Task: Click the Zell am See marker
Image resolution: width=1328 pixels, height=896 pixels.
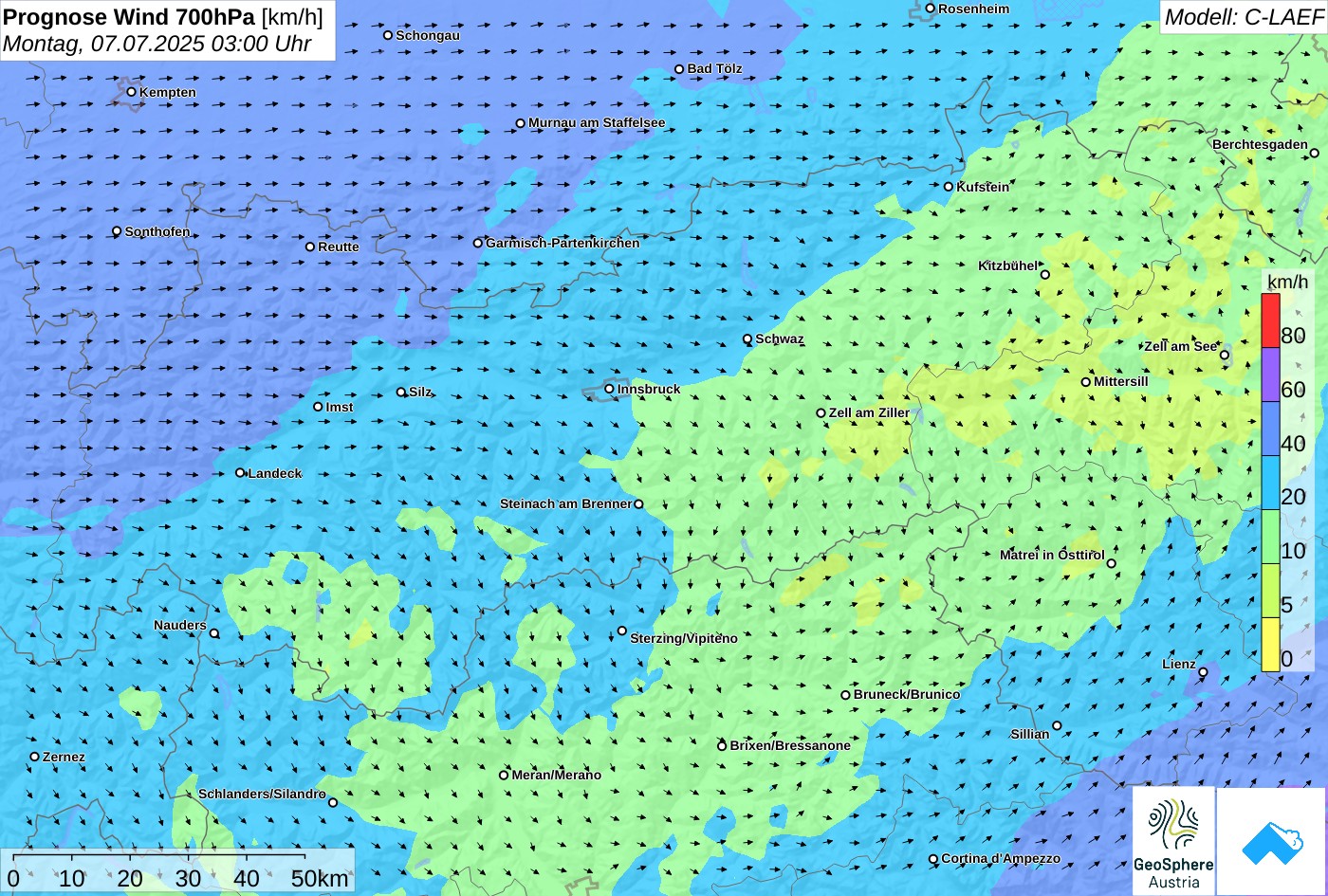Action: [1224, 356]
